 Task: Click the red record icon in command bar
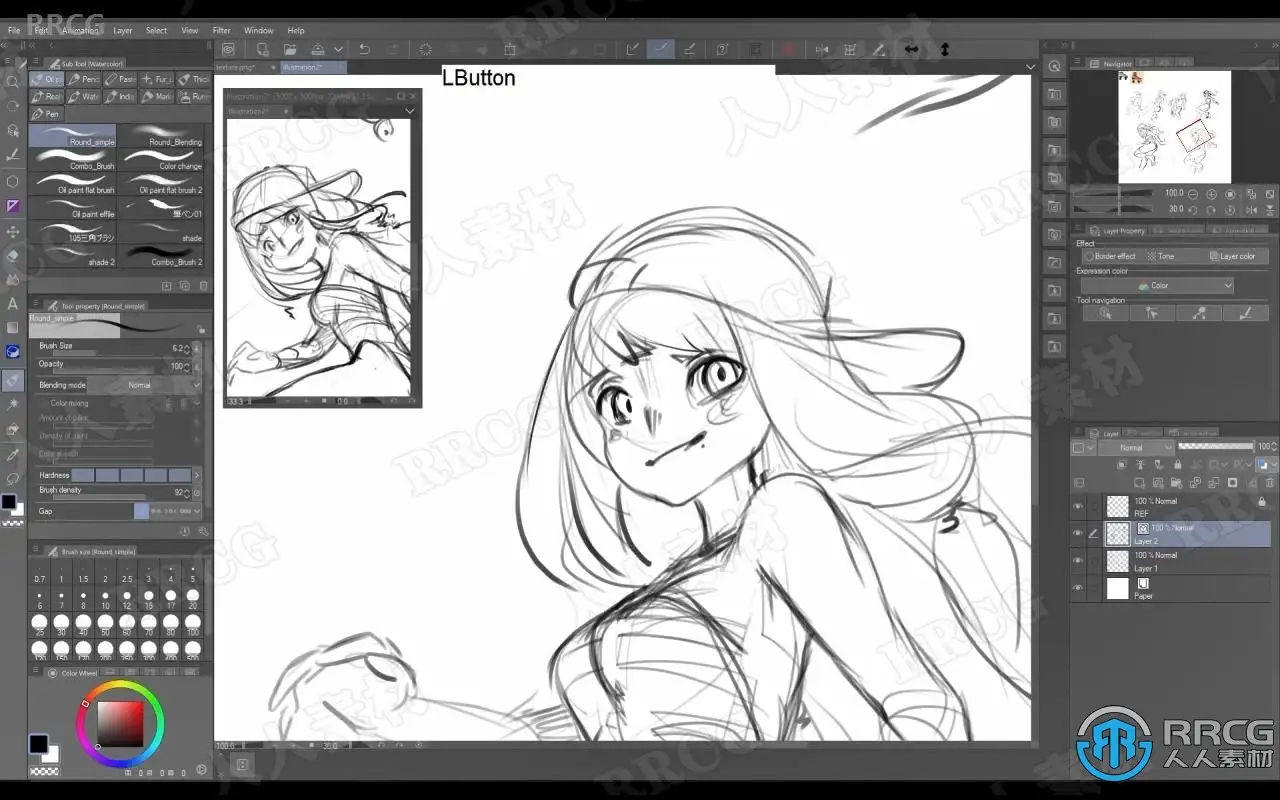click(789, 49)
